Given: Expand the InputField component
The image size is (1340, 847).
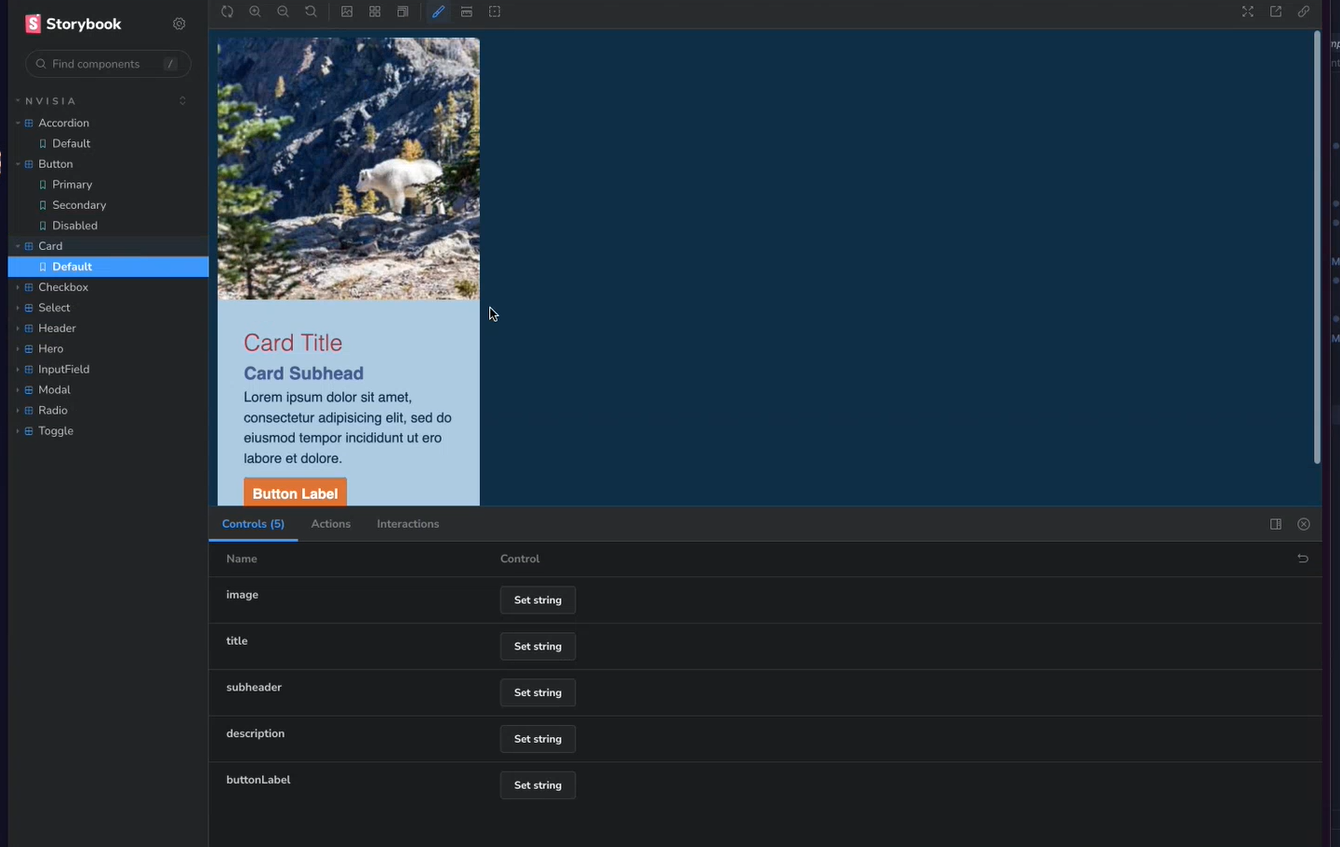Looking at the screenshot, I should pos(63,369).
